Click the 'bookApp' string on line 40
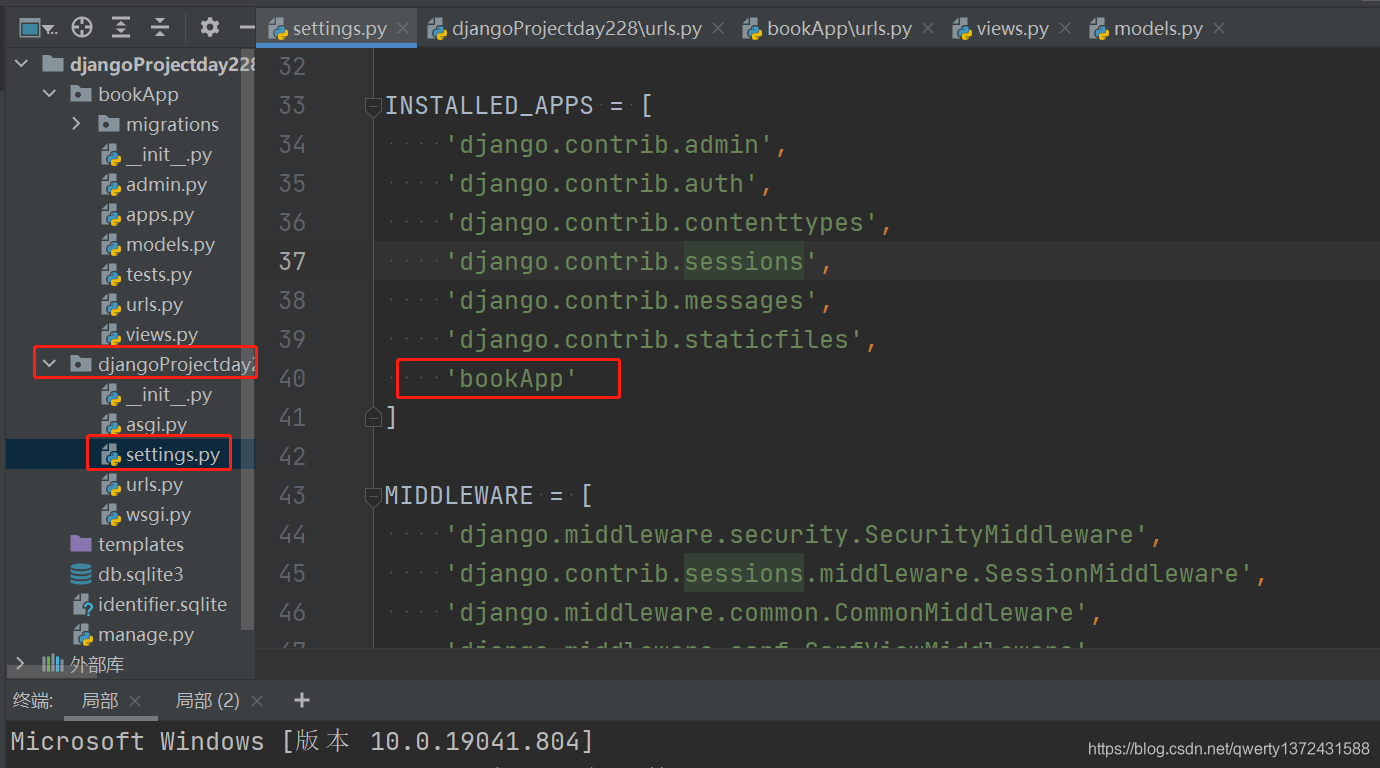 pos(512,379)
